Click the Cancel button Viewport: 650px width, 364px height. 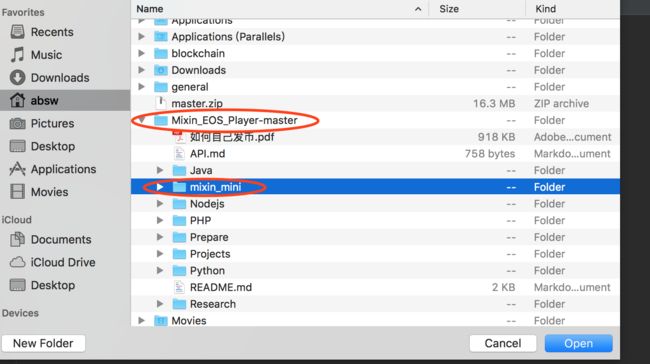click(503, 343)
